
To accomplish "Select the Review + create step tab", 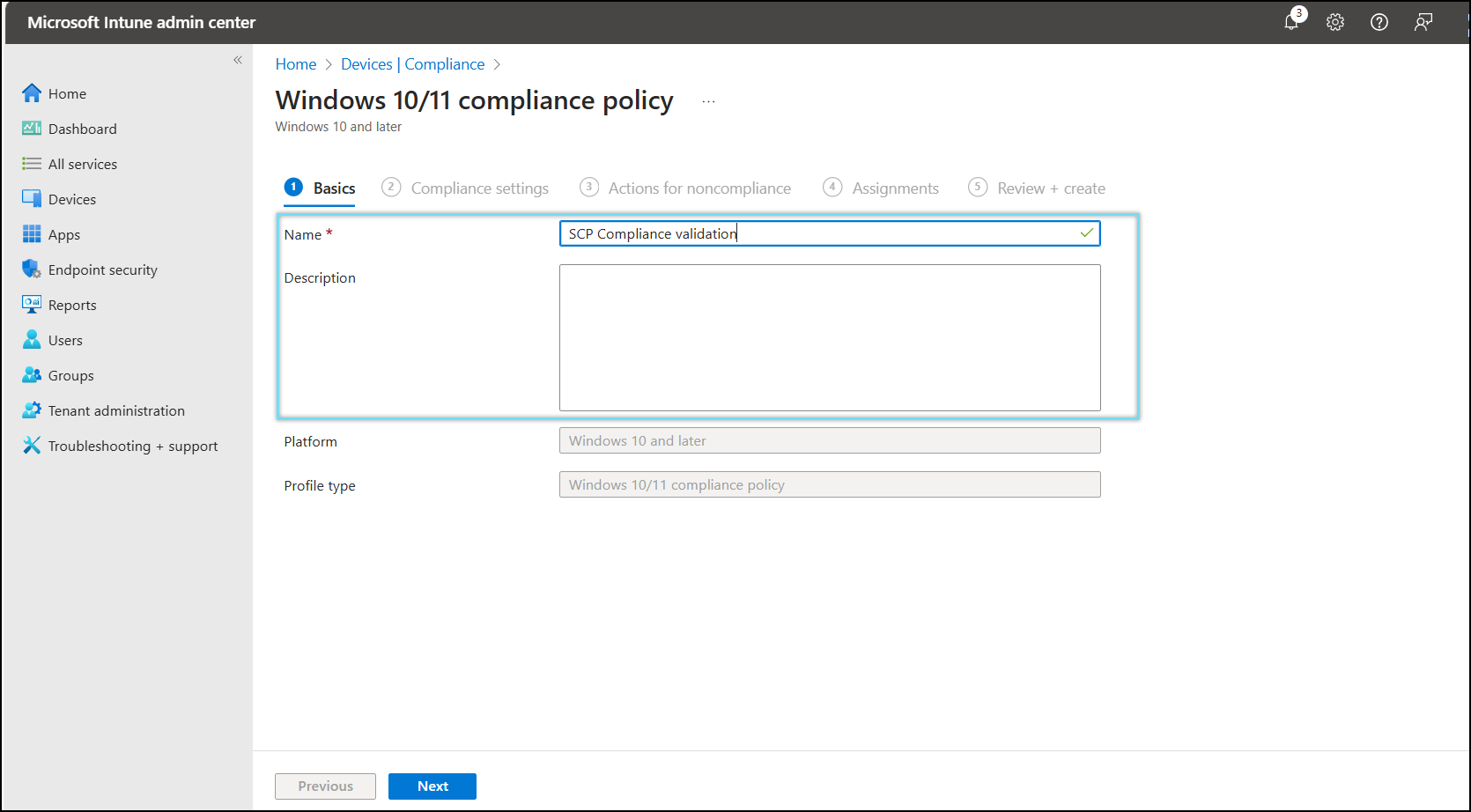I will (x=1037, y=188).
